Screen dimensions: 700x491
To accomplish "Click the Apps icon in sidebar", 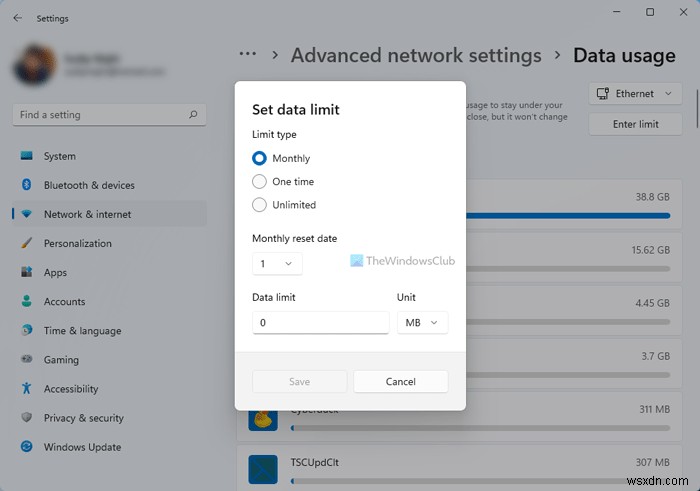I will pyautogui.click(x=26, y=272).
